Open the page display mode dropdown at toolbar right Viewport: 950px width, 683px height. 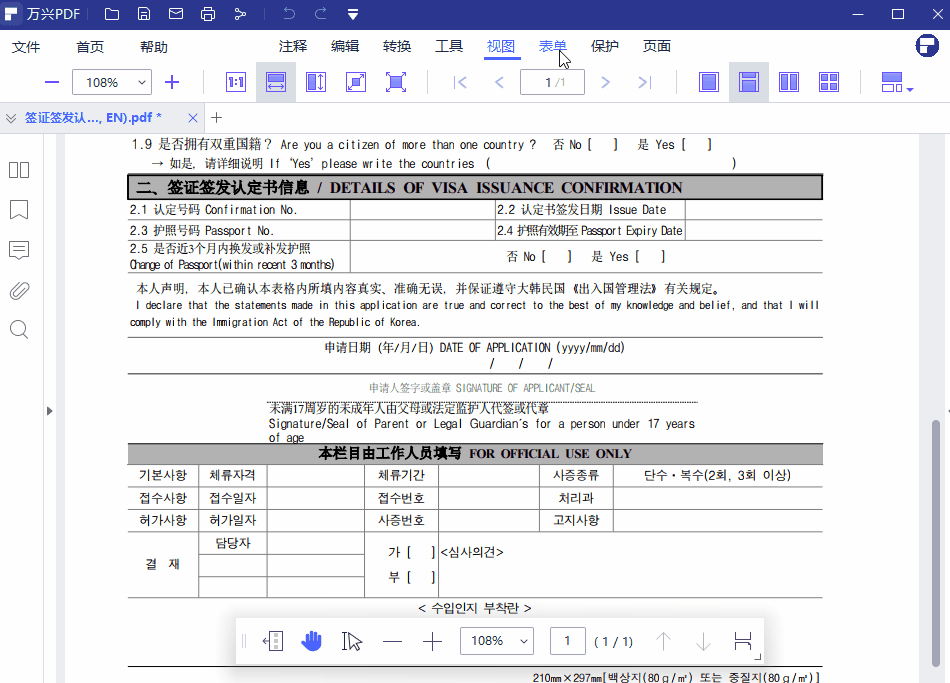tap(893, 82)
